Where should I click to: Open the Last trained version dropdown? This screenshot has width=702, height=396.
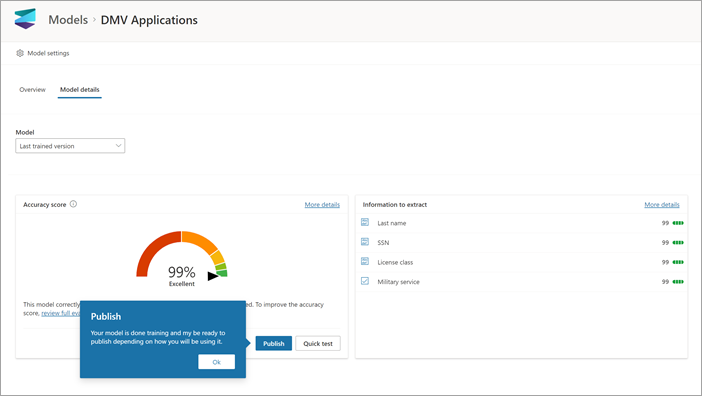coord(70,146)
